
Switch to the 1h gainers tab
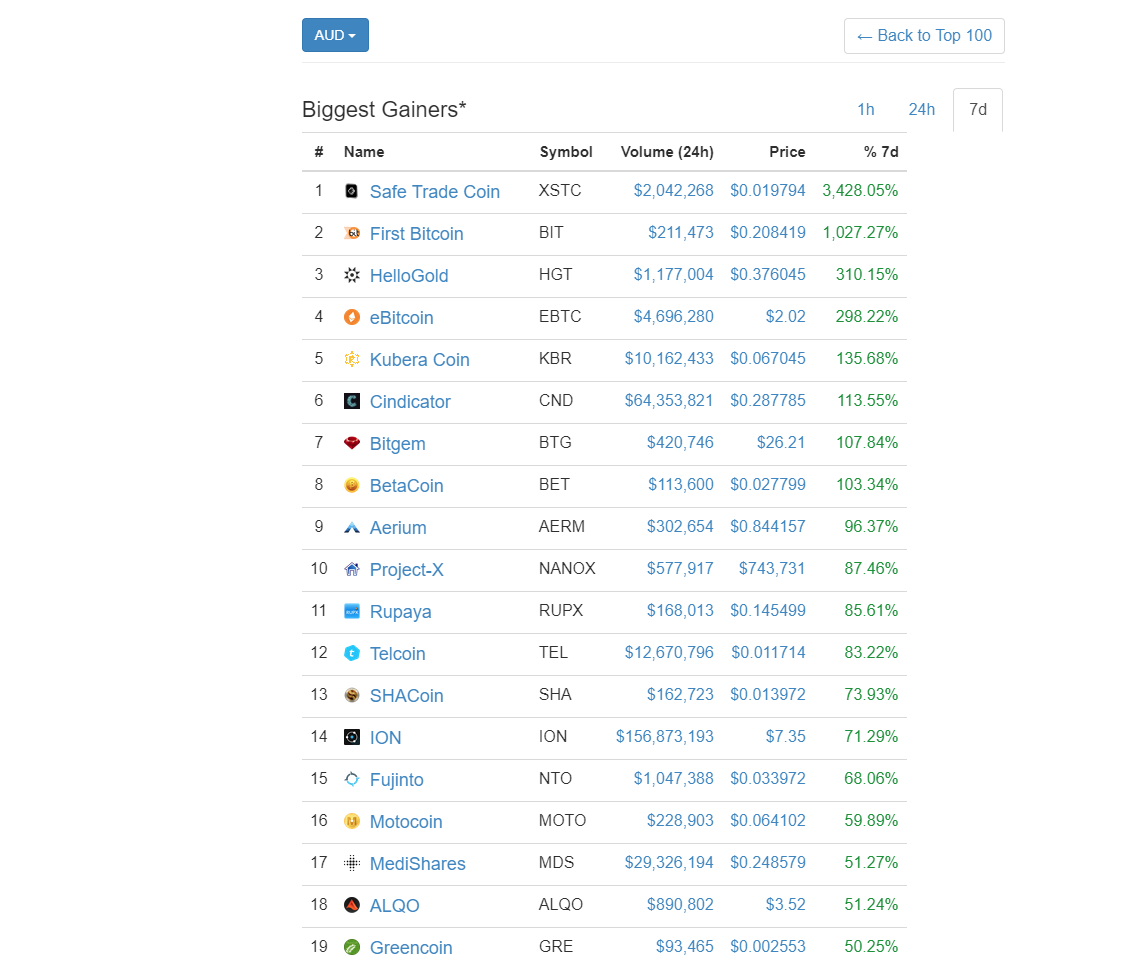click(x=865, y=109)
